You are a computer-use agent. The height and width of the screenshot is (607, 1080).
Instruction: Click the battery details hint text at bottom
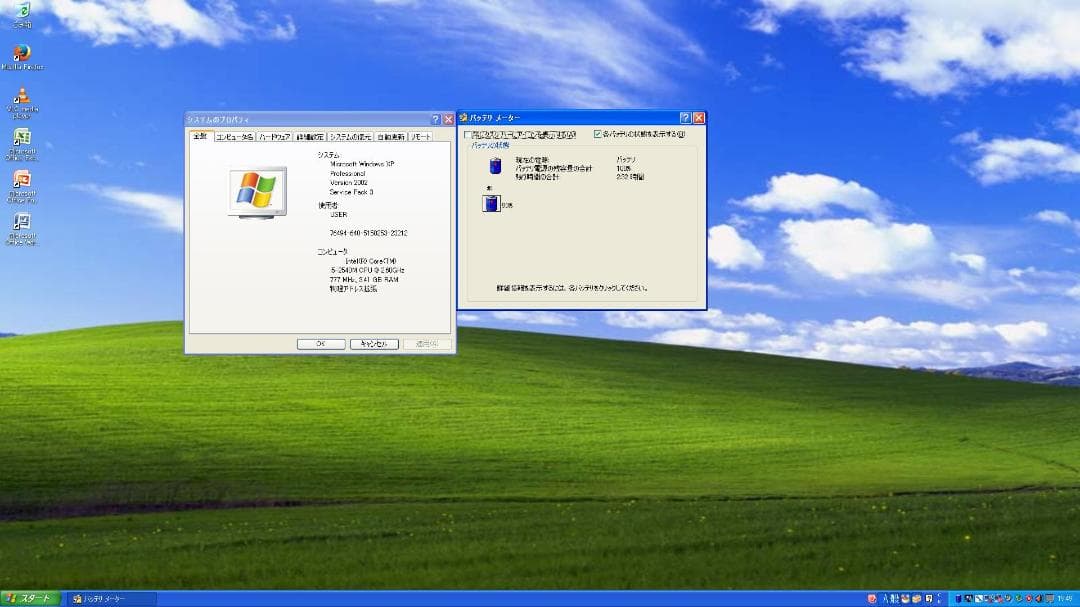[572, 288]
